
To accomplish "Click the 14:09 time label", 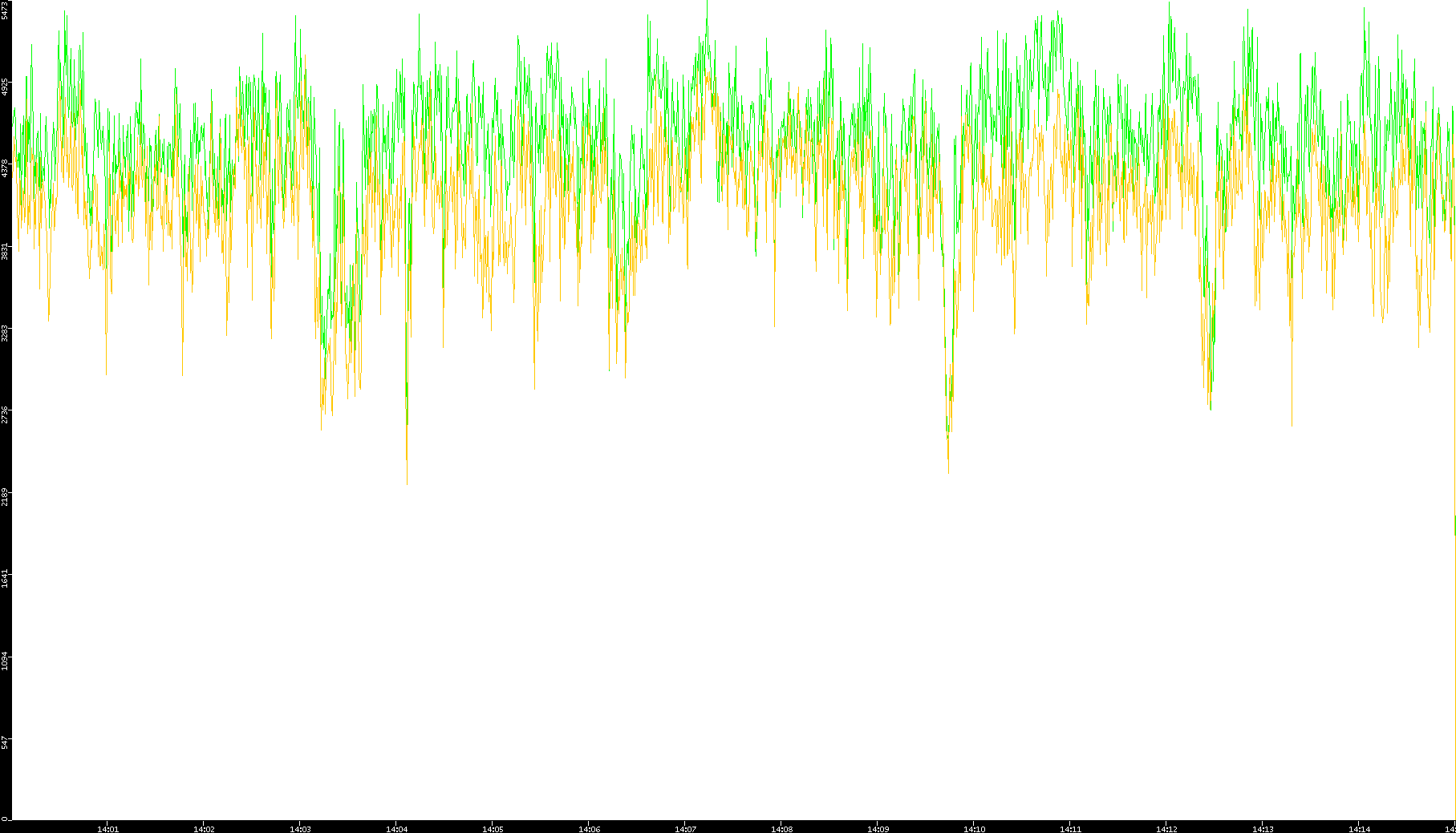I will (x=878, y=829).
